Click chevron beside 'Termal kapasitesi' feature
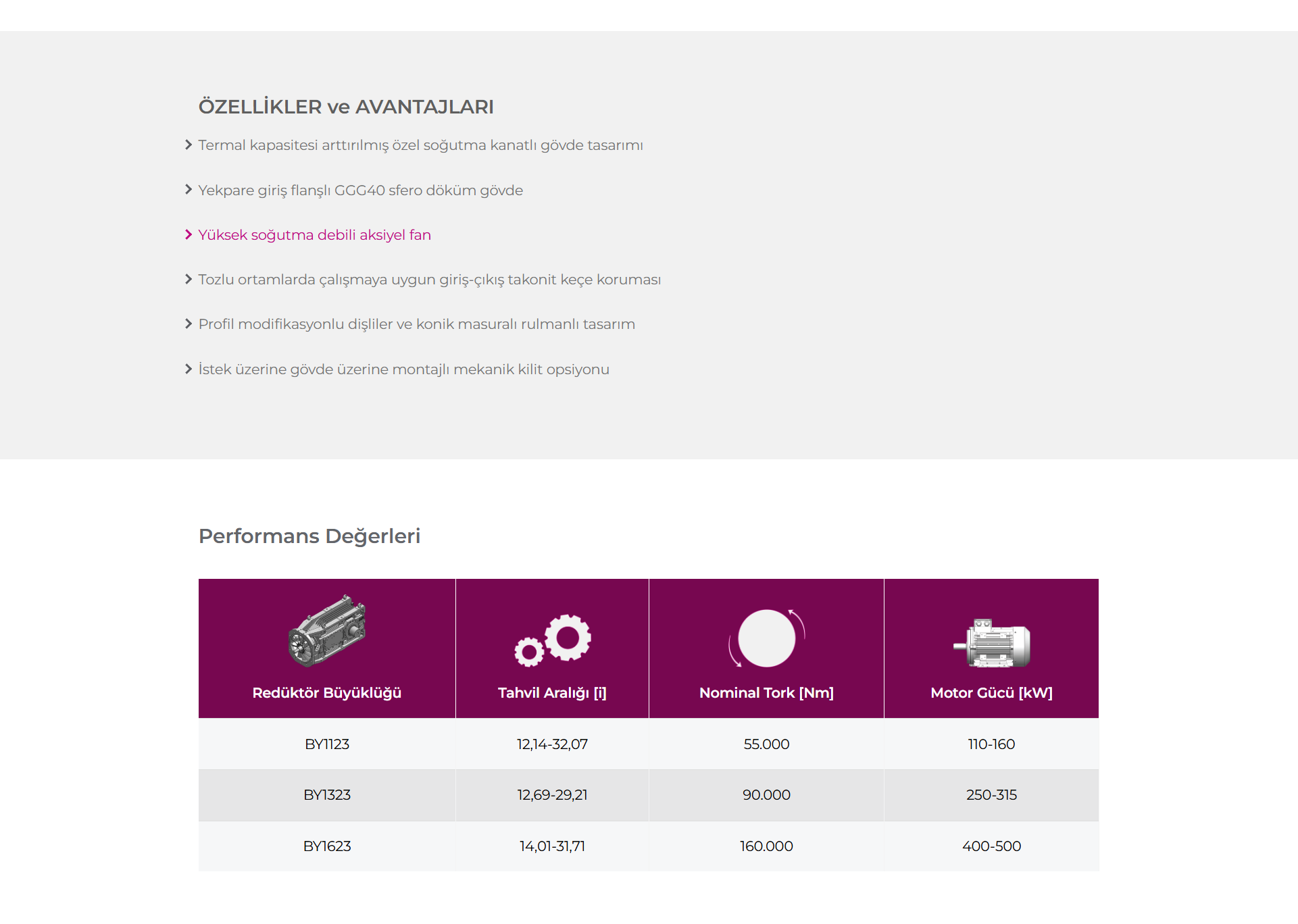The width and height of the screenshot is (1298, 924). (189, 145)
